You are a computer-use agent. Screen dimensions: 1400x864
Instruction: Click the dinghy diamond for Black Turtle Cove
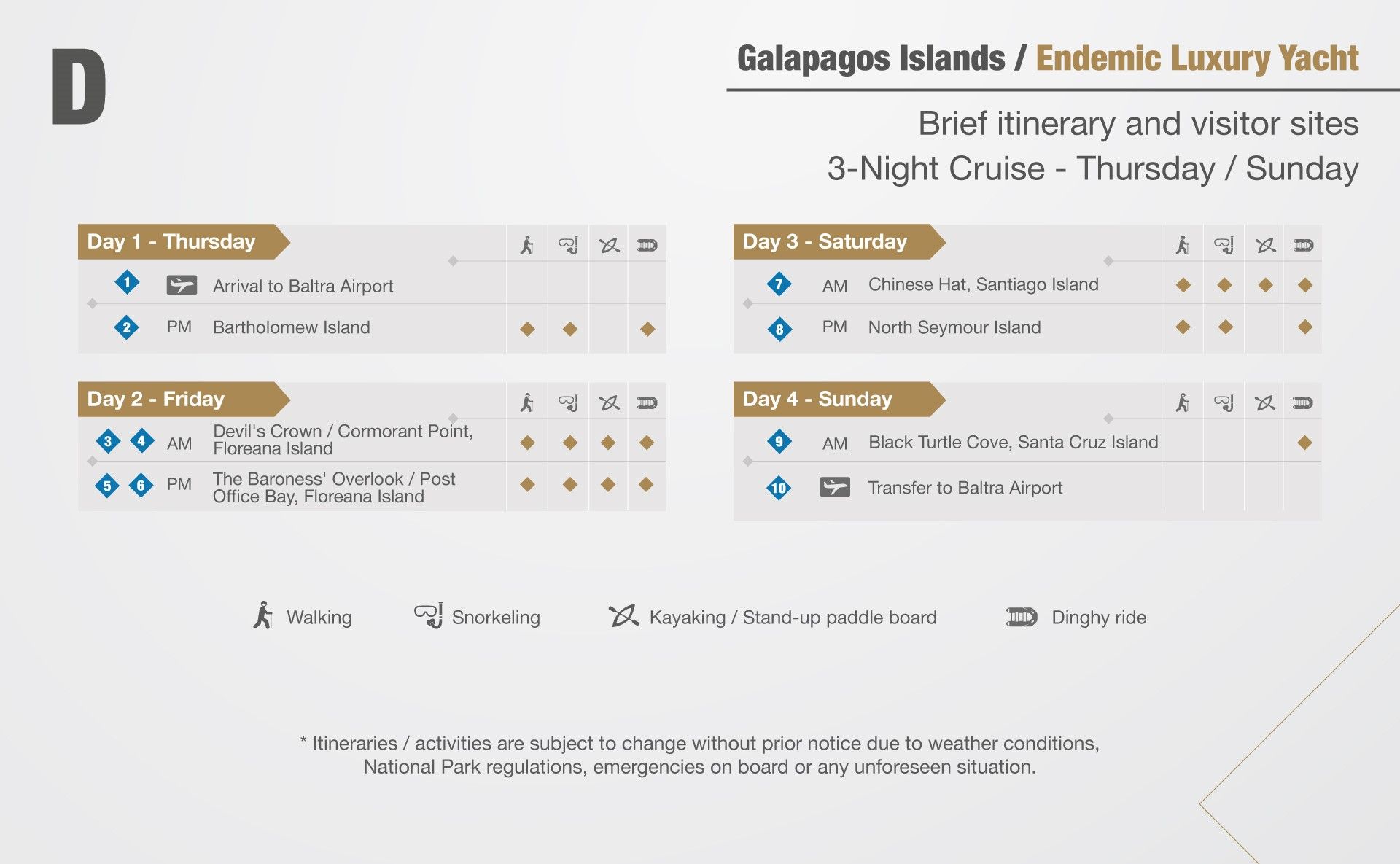[x=1305, y=443]
